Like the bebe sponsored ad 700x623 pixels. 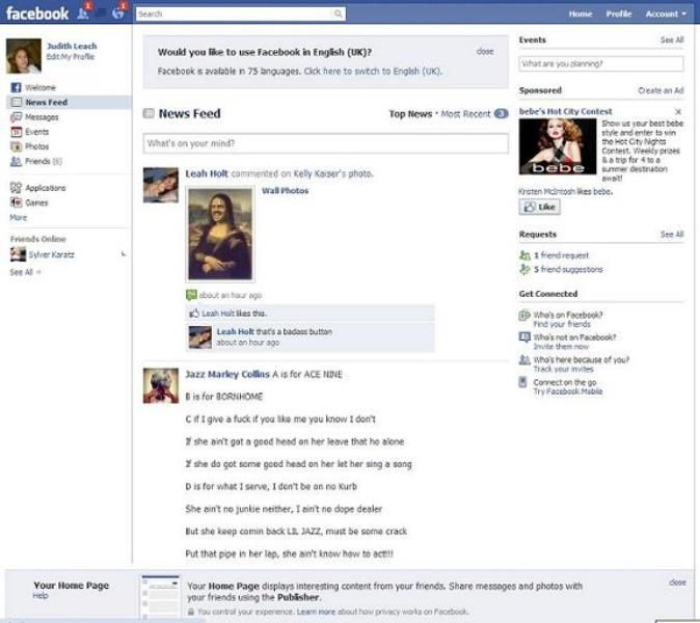pyautogui.click(x=540, y=207)
